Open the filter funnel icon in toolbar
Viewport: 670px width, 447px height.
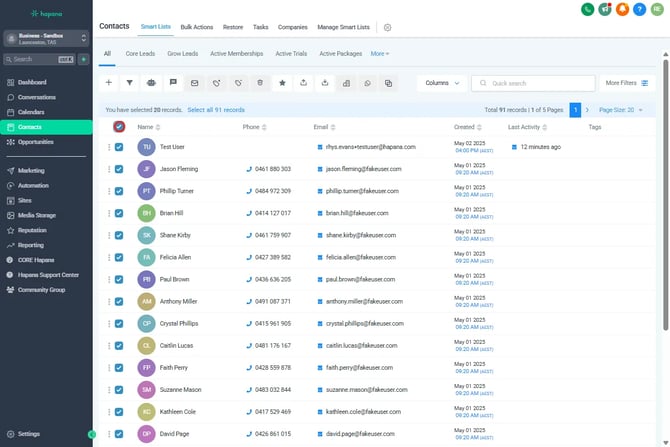point(130,83)
